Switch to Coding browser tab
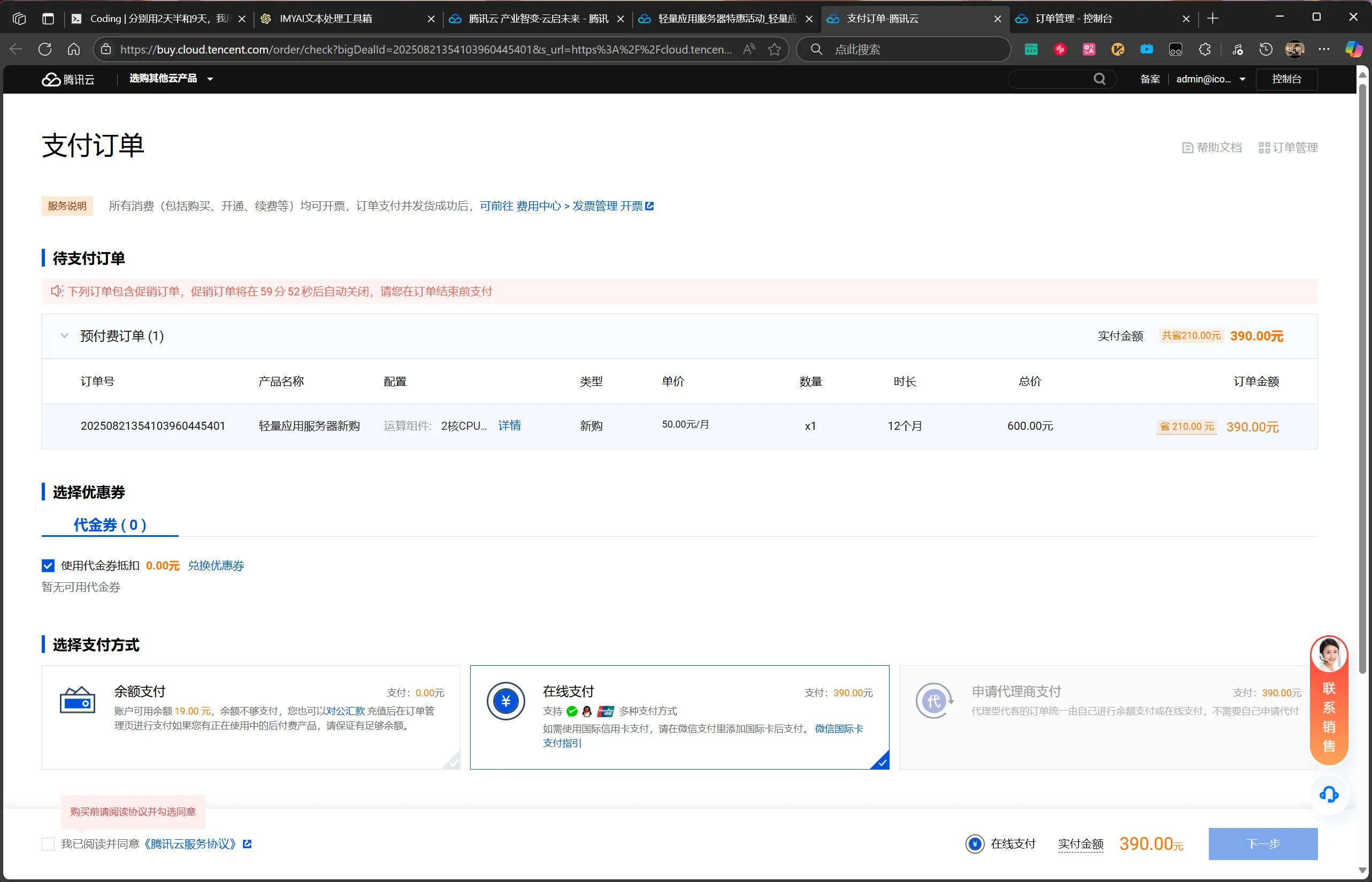 [158, 18]
